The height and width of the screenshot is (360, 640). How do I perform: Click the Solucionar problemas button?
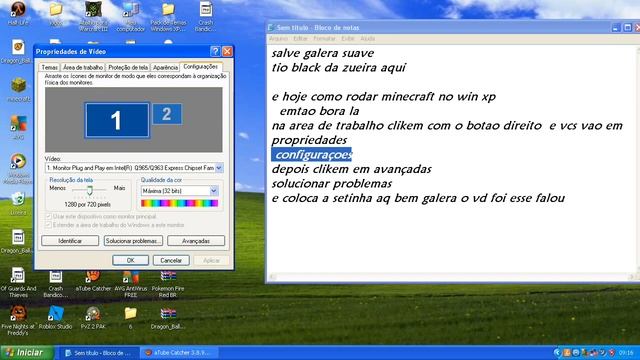[x=133, y=241]
